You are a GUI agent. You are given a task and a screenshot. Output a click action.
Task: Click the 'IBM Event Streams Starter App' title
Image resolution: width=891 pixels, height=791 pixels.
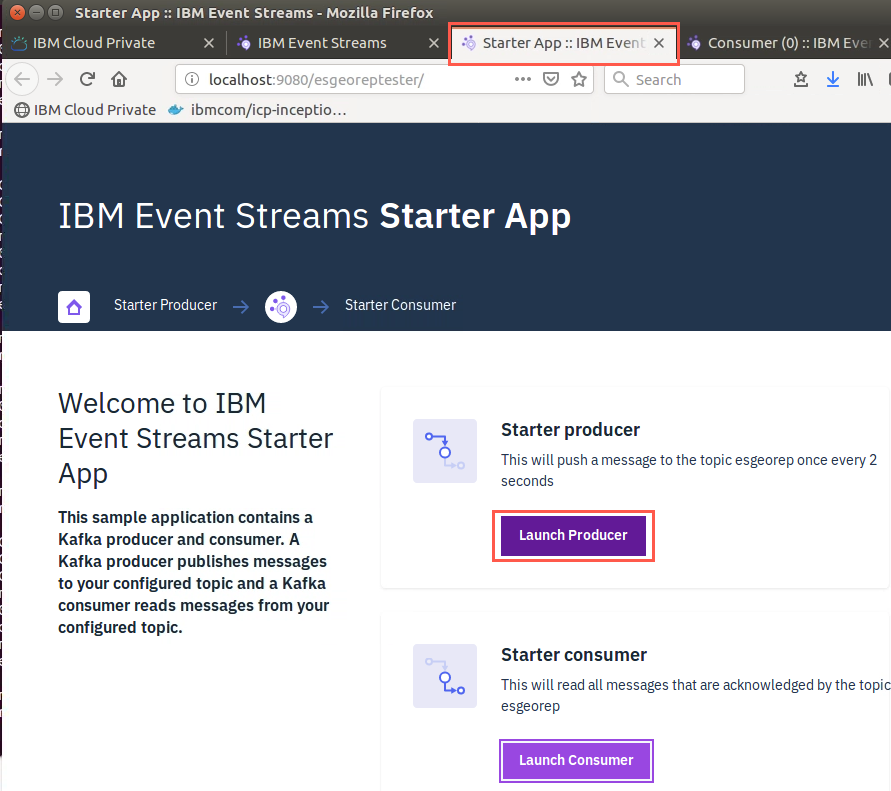(x=315, y=217)
